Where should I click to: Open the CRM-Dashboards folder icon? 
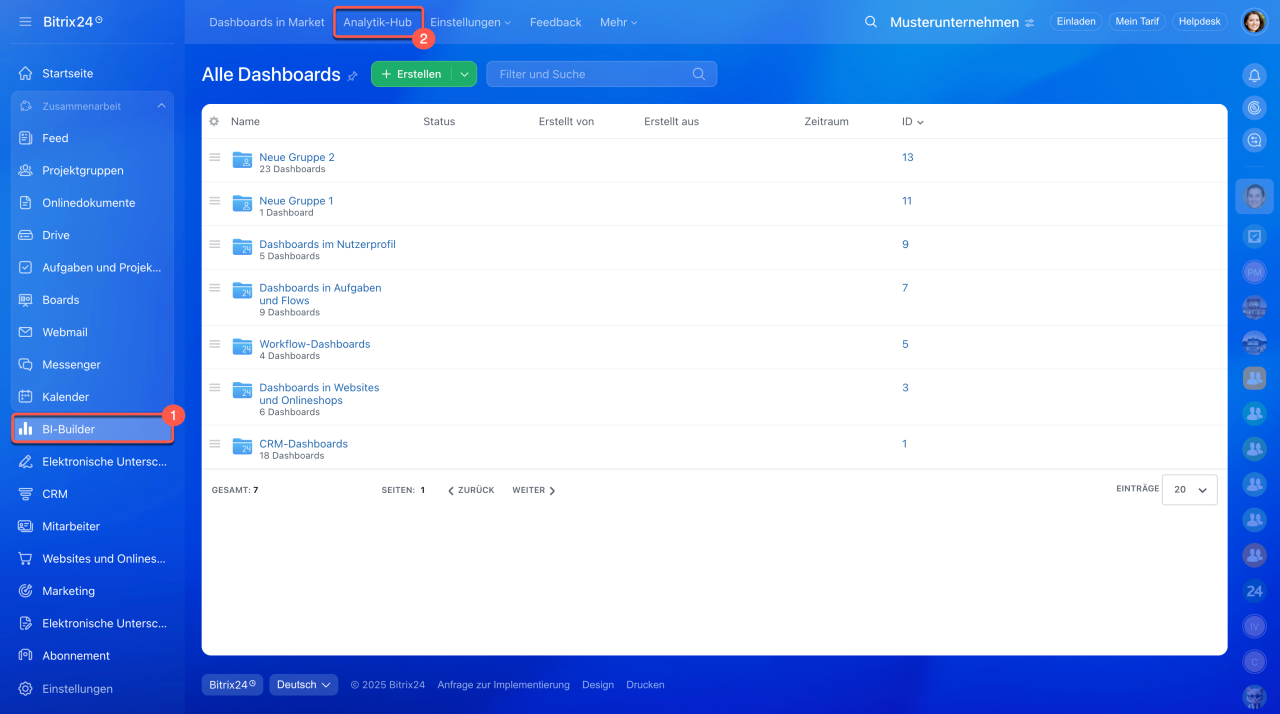tap(242, 446)
